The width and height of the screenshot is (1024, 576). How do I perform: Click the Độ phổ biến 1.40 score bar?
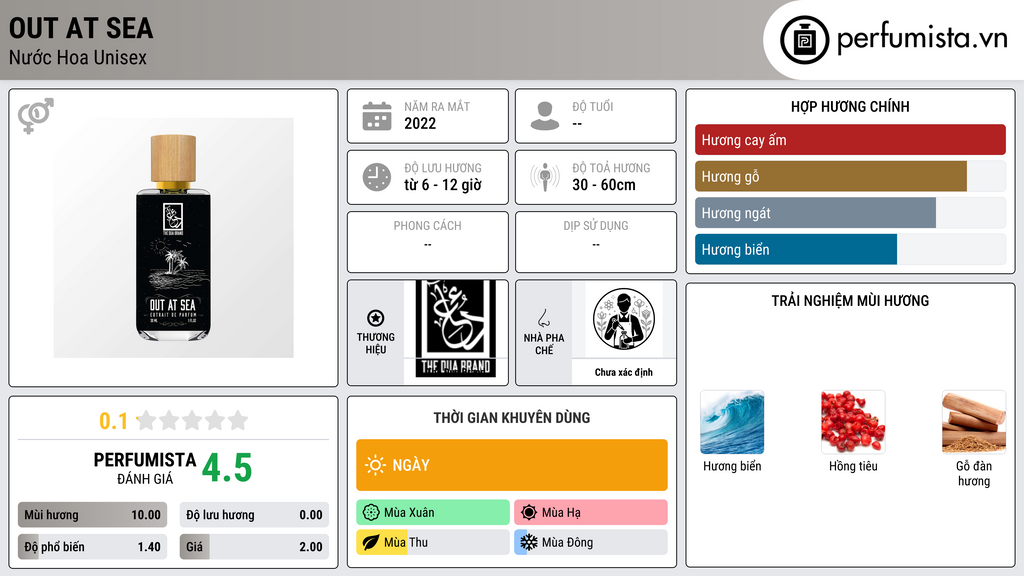[x=92, y=547]
